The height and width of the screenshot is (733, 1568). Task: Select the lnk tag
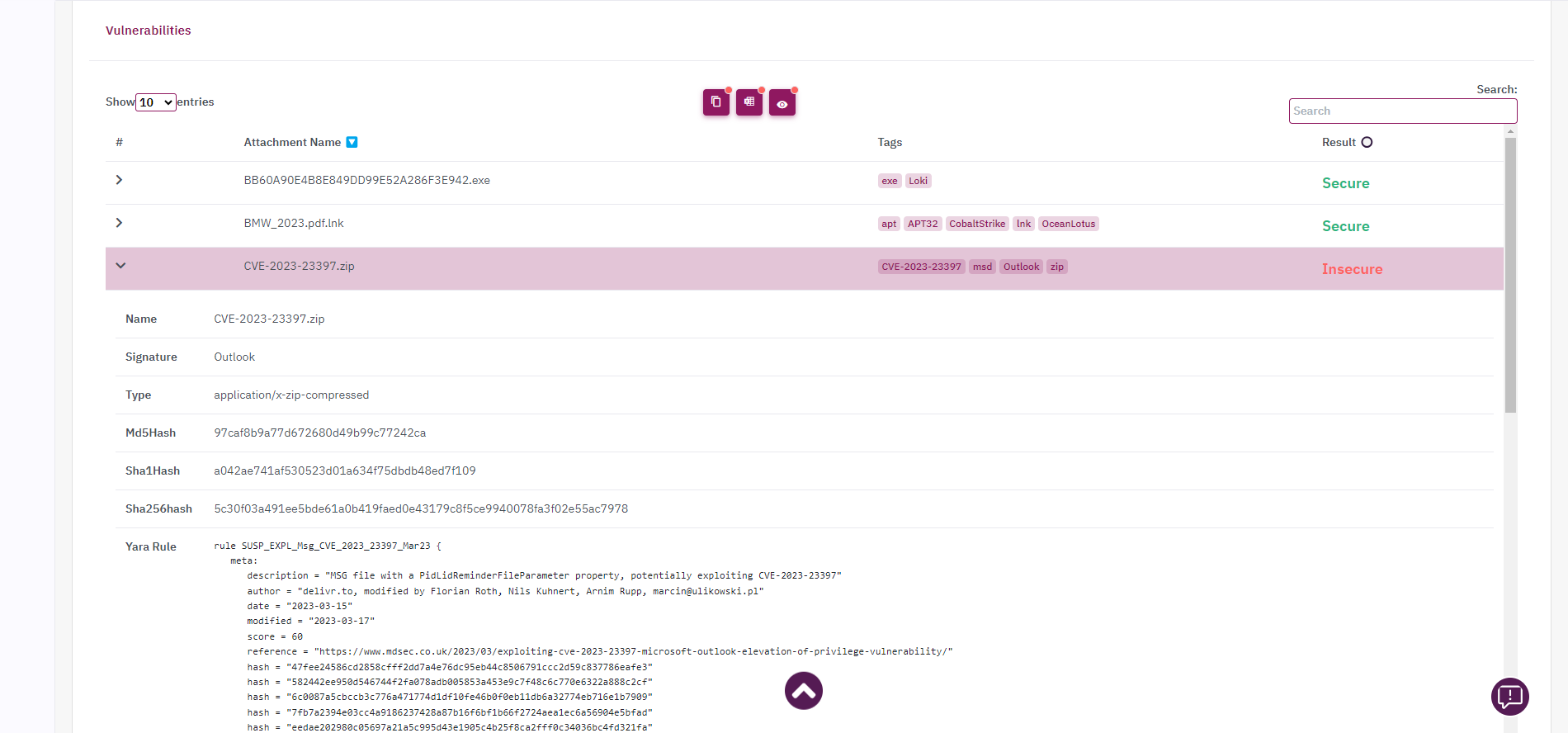pos(1023,224)
